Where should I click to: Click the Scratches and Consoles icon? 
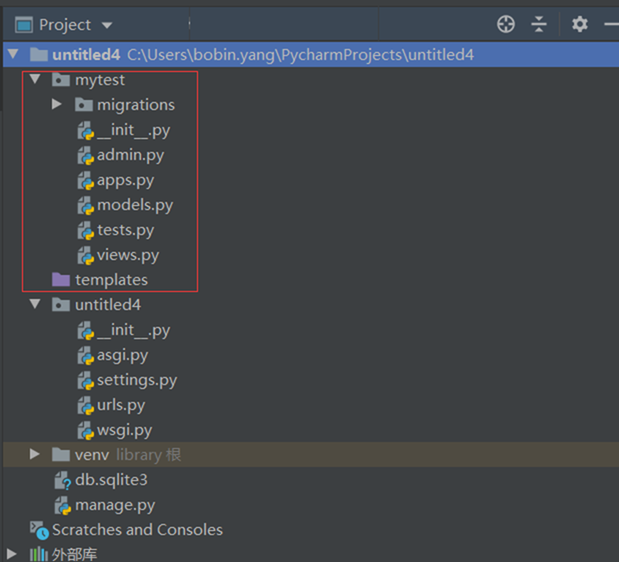point(39,529)
